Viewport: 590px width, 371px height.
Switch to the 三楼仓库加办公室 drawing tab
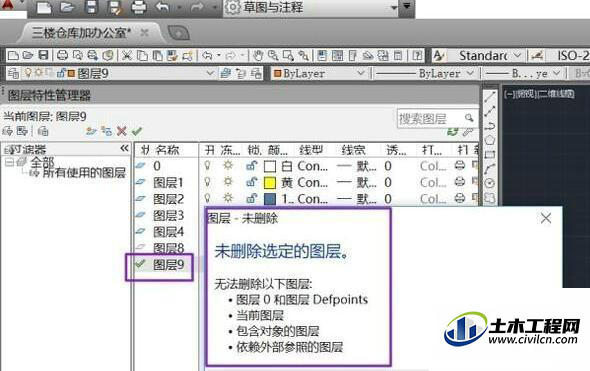(81, 33)
